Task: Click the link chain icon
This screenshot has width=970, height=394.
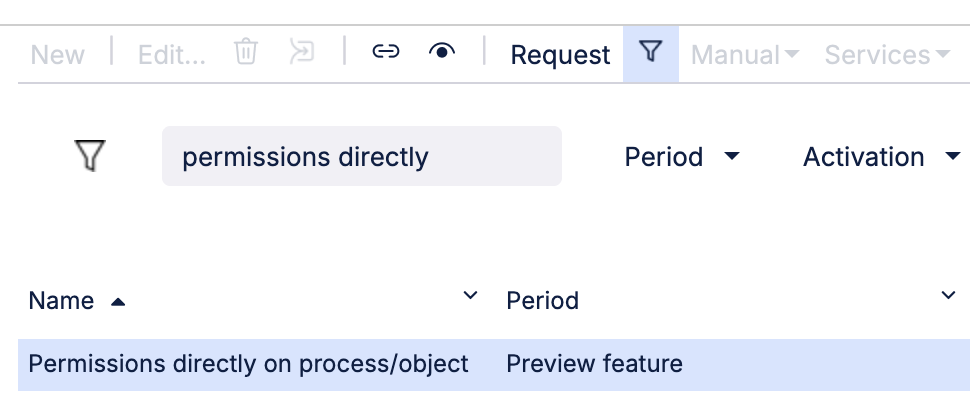Action: [x=385, y=51]
